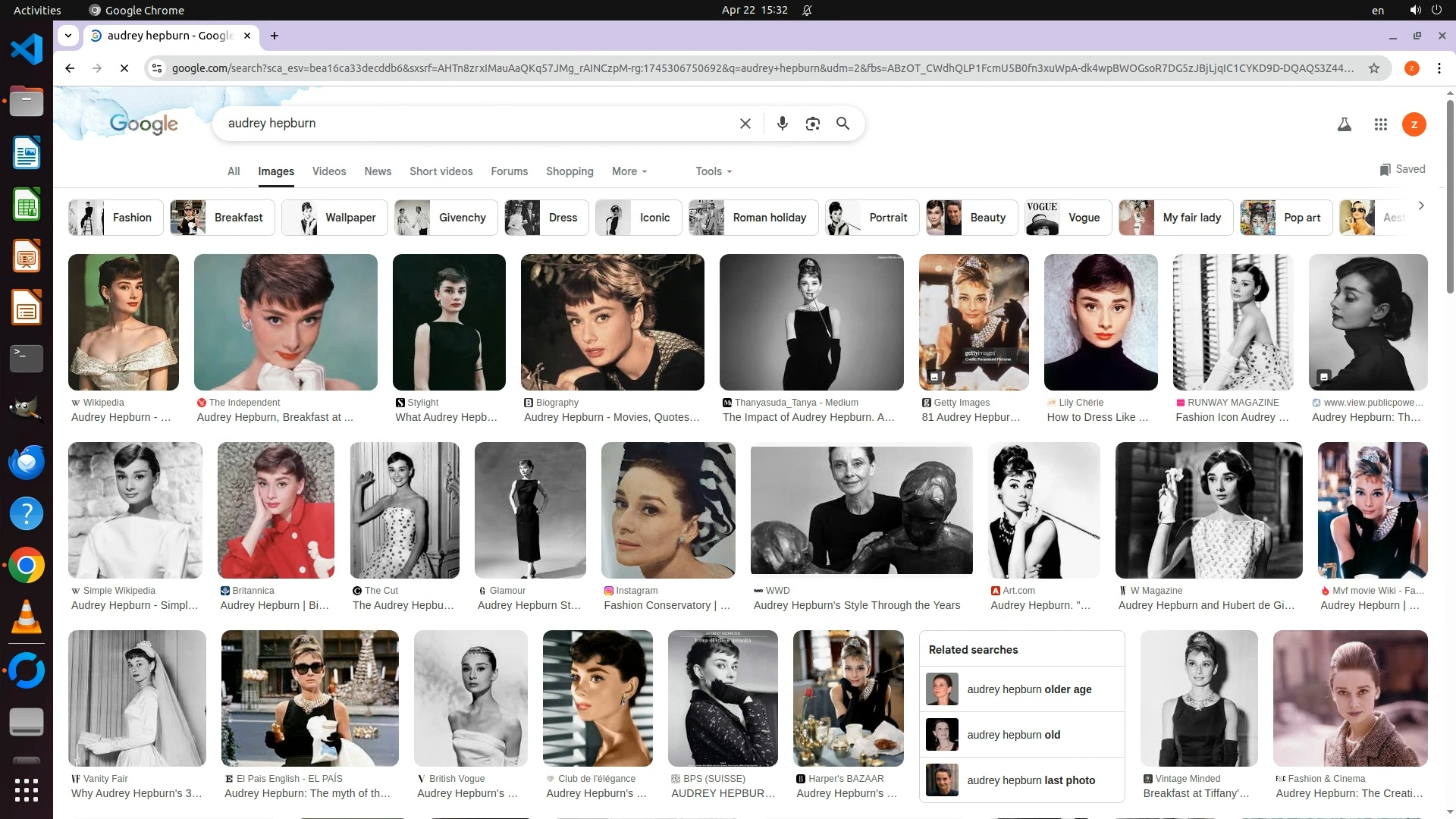Click the voice search microphone icon
The width and height of the screenshot is (1456, 819).
point(782,124)
